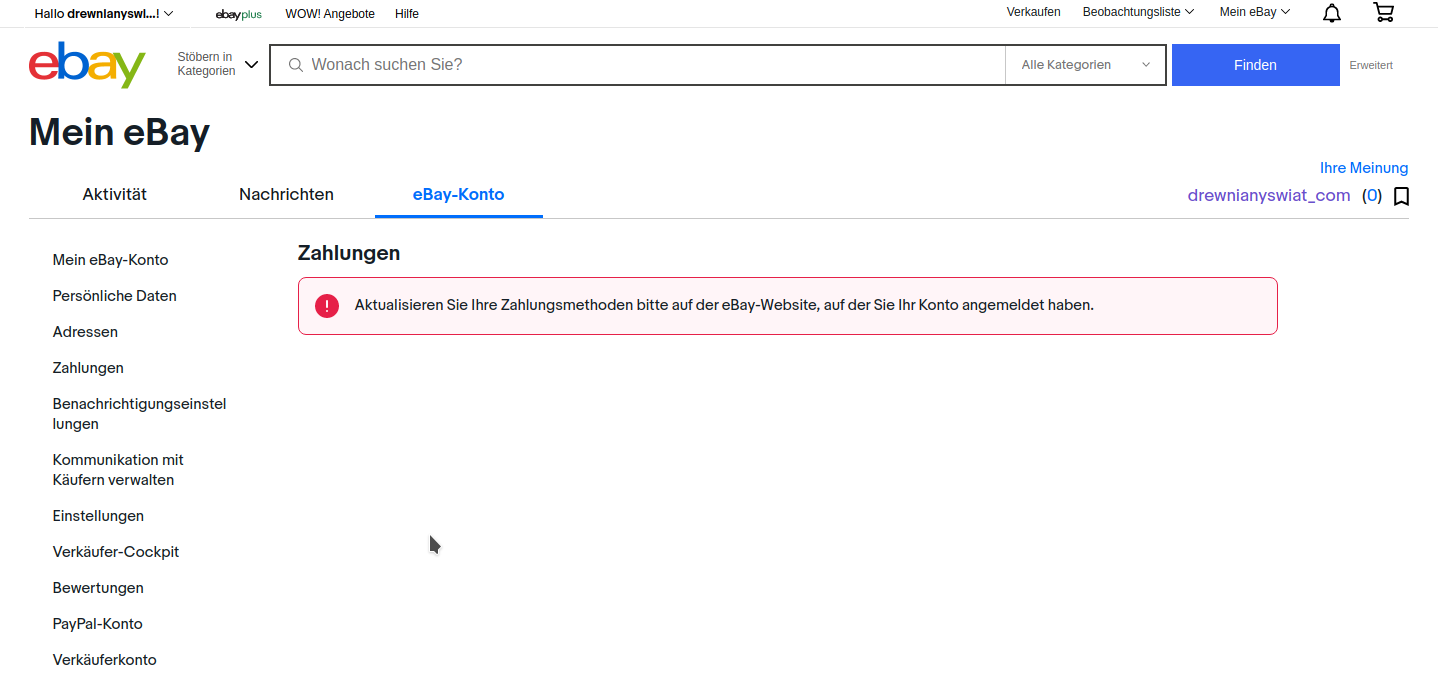Viewport: 1438px width, 685px height.
Task: Open the Ihre Meinung feedback link
Action: click(1364, 167)
